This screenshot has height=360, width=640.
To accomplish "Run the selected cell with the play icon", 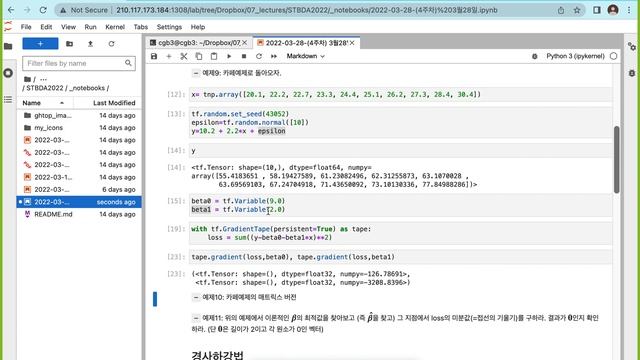I will point(229,56).
